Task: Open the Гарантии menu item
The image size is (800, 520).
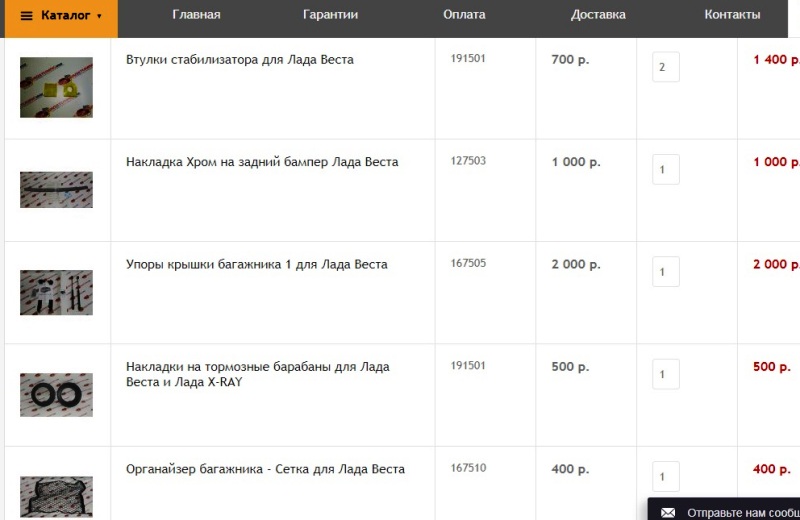Action: 330,15
